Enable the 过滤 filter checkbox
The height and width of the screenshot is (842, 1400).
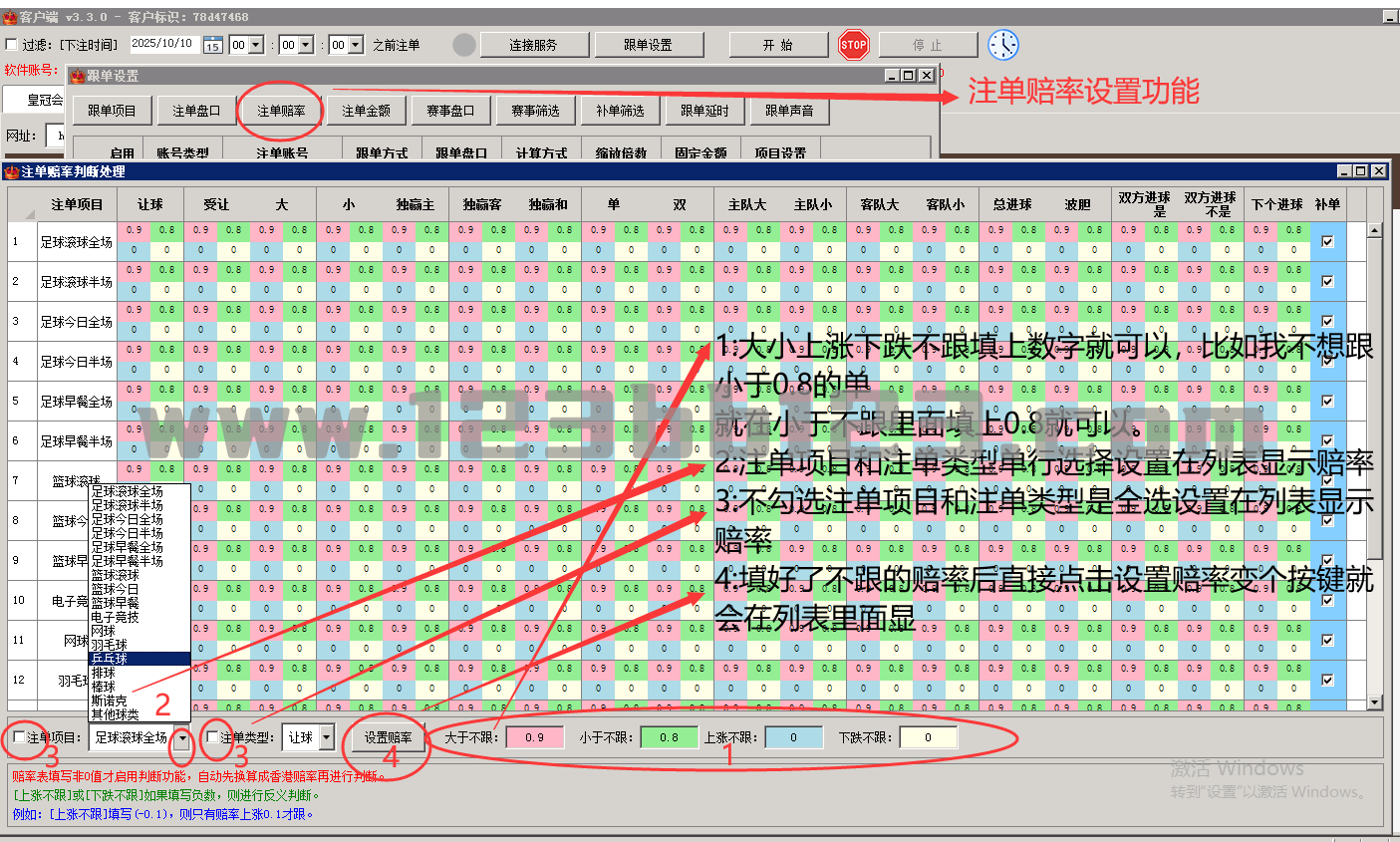click(x=12, y=45)
